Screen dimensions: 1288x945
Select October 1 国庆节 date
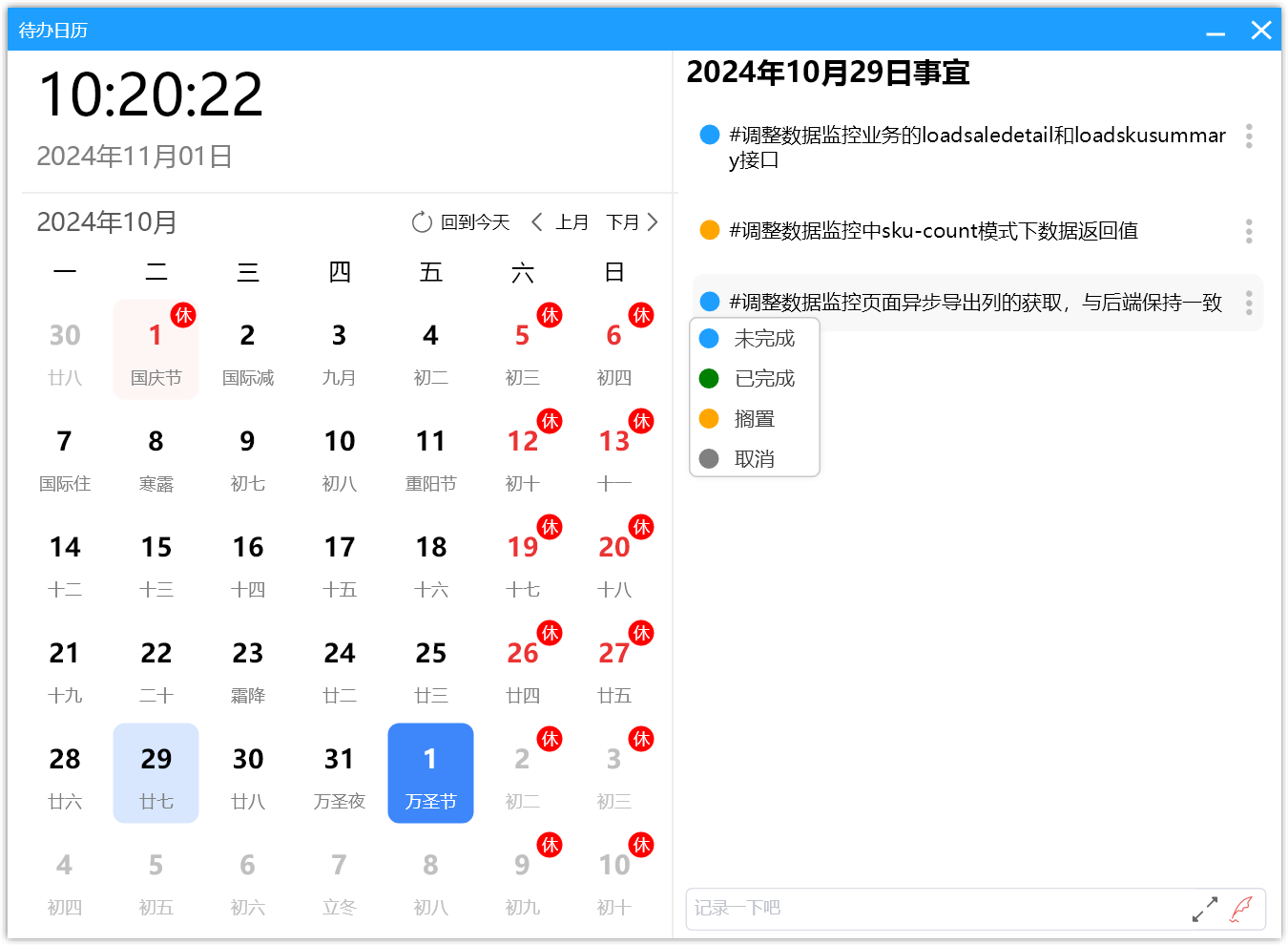click(156, 349)
